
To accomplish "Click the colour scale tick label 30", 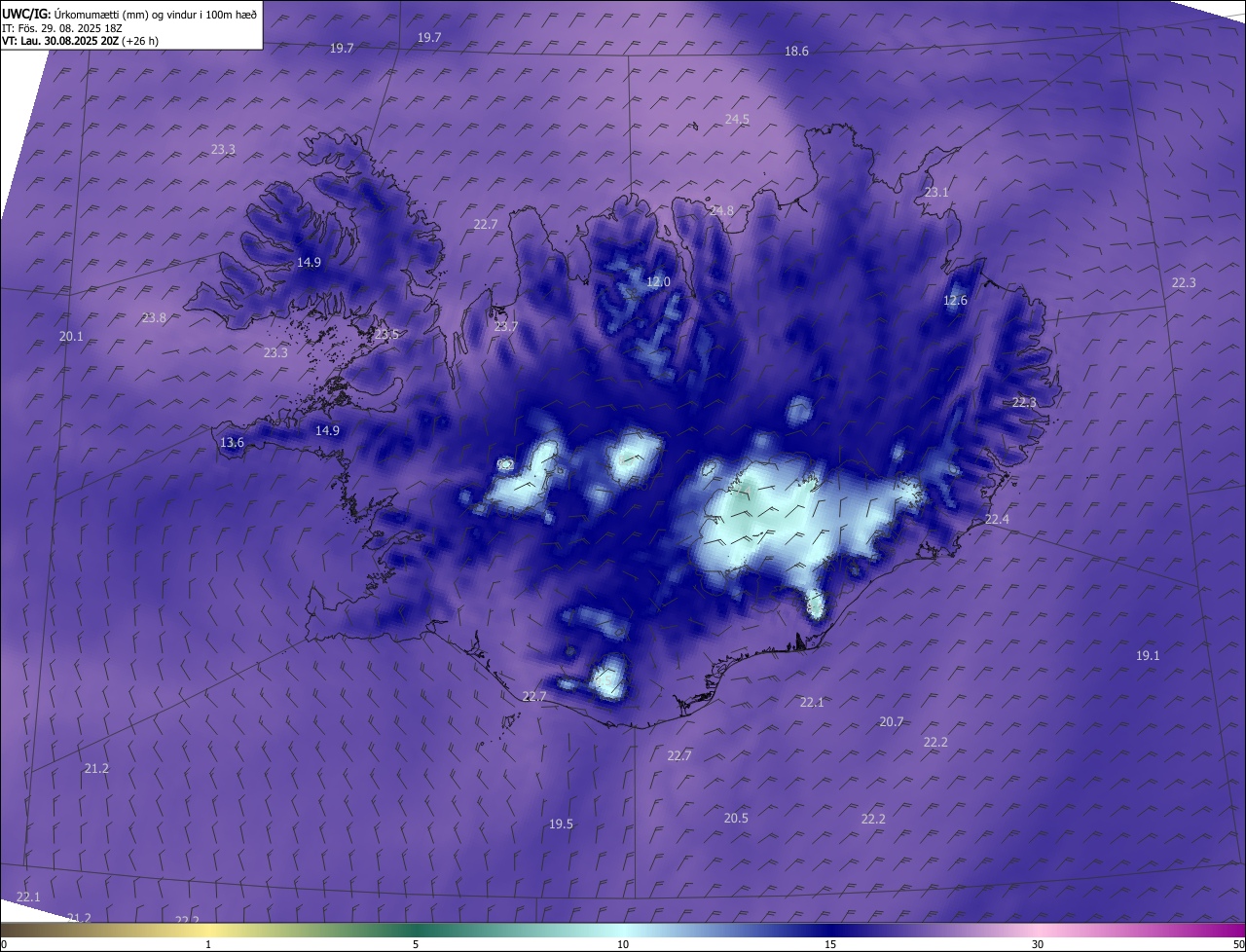I will pos(1038,944).
